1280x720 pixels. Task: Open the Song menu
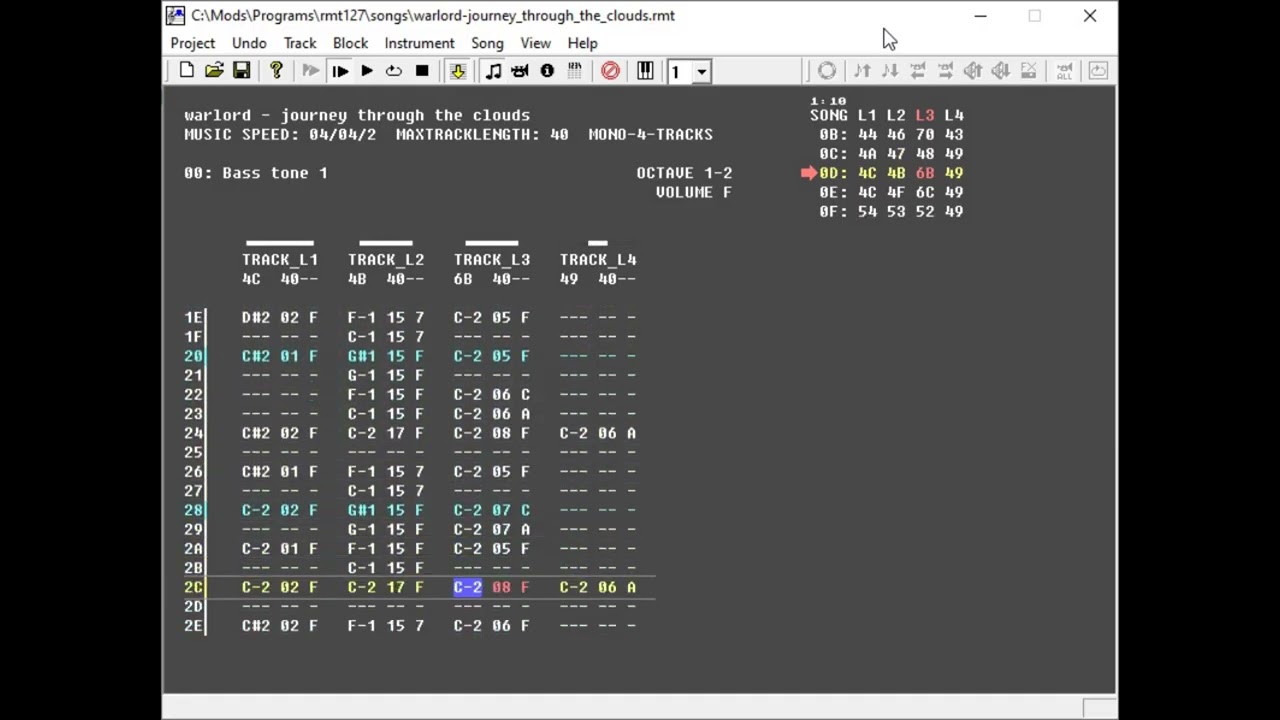click(x=487, y=43)
